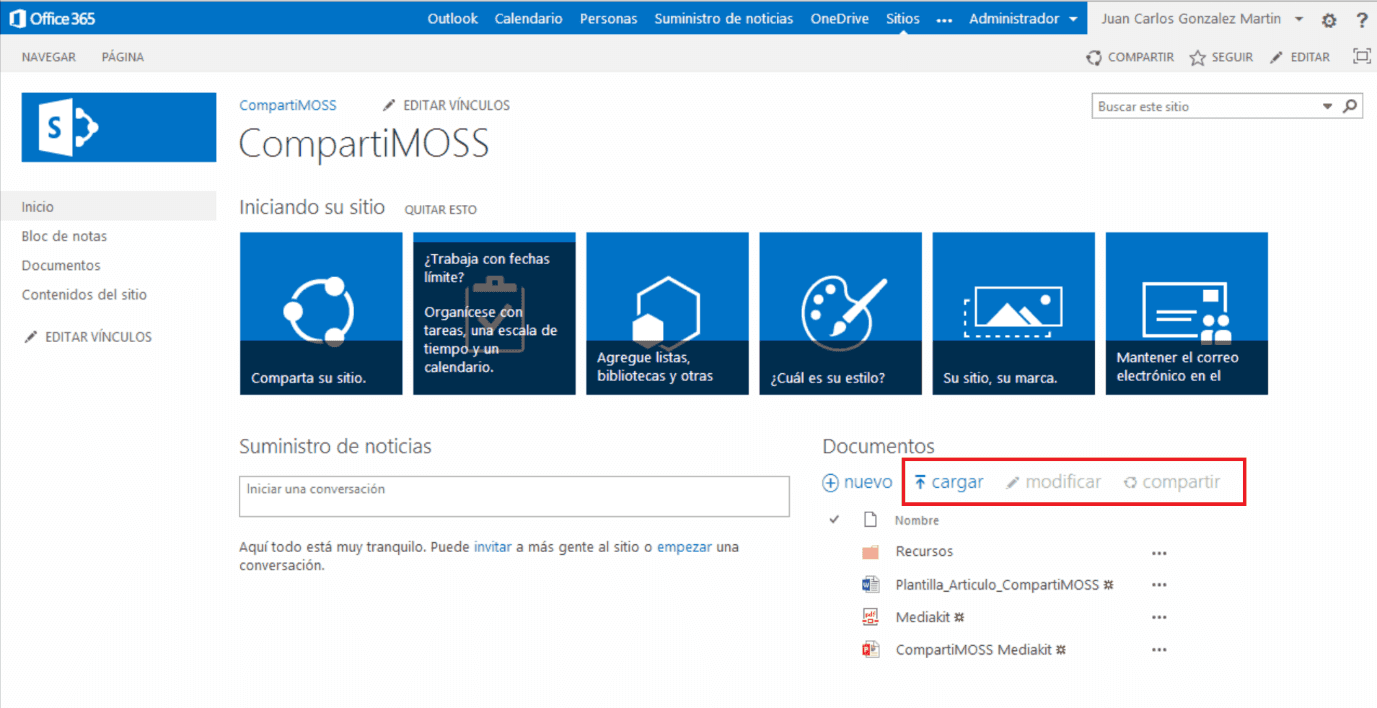Expand the search scope dropdown arrow
The width and height of the screenshot is (1377, 708).
coord(1328,106)
